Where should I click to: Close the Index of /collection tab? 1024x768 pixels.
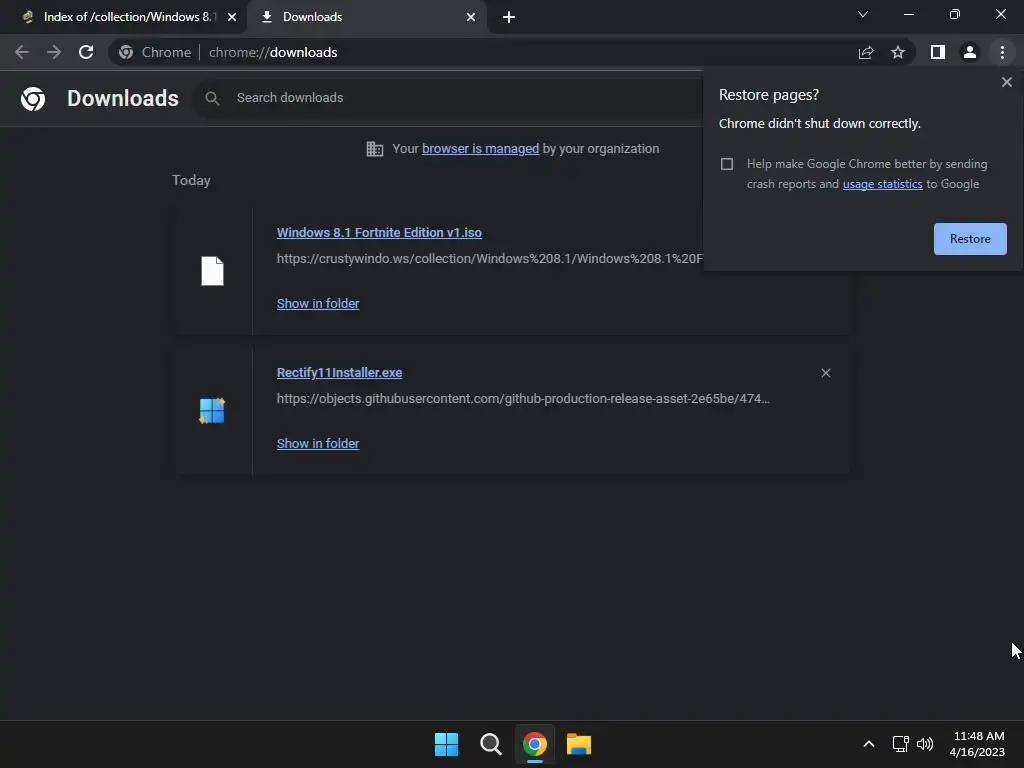(232, 17)
